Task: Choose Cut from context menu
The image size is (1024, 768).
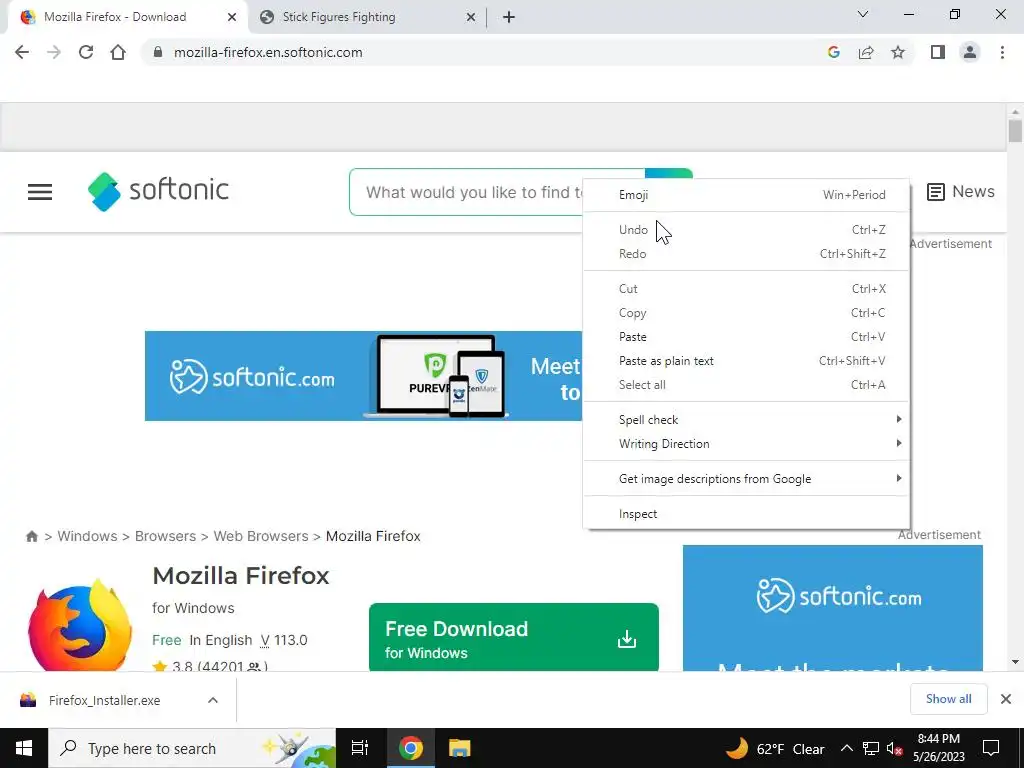Action: pos(746,289)
